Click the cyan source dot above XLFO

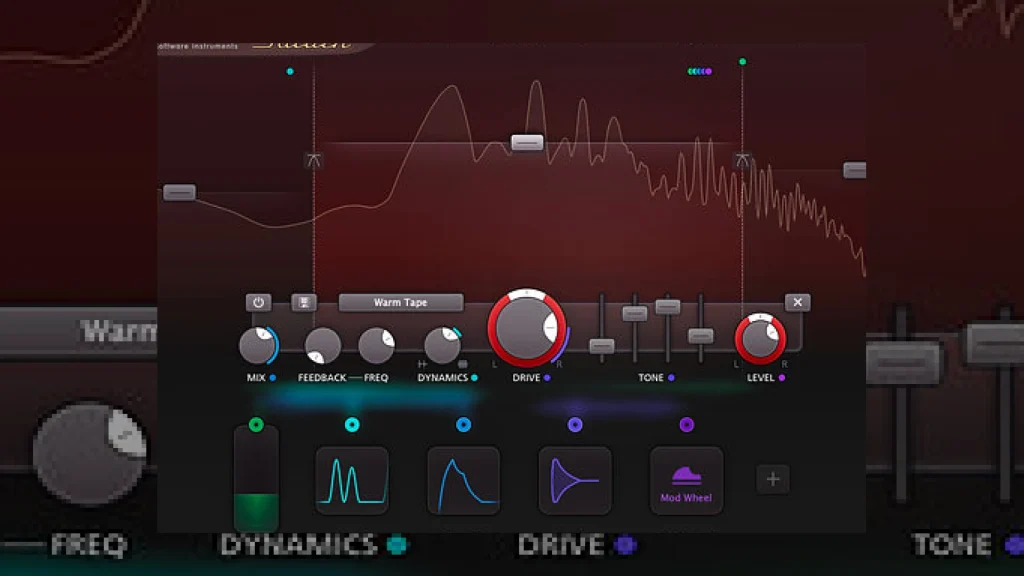[x=352, y=425]
